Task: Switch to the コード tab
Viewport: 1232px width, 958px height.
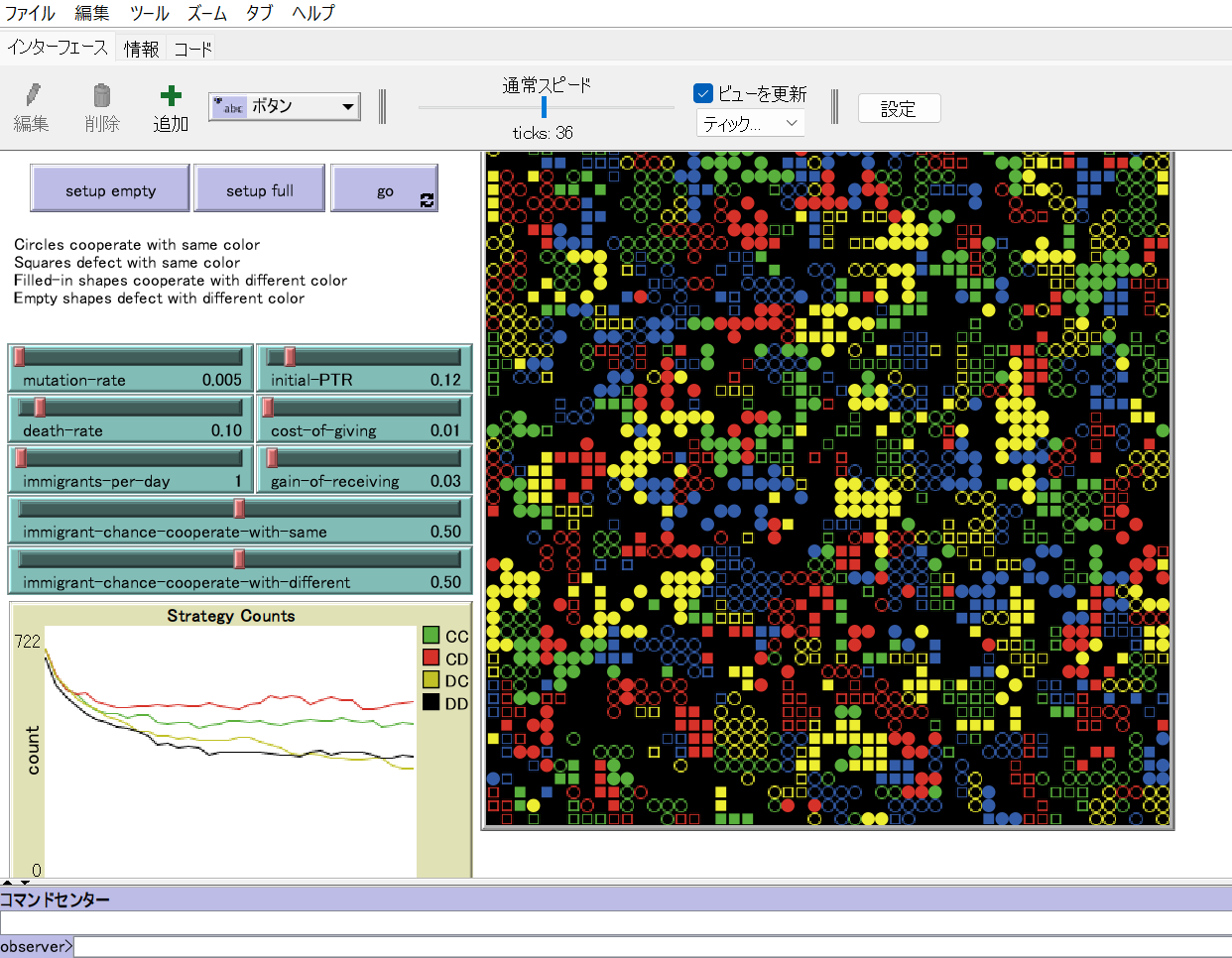Action: pos(192,49)
